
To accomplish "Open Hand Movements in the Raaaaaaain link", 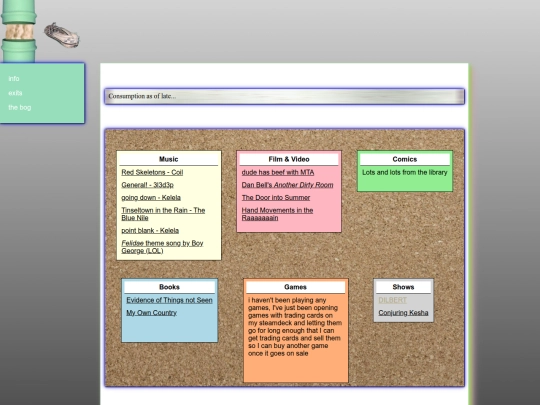I will click(x=277, y=214).
